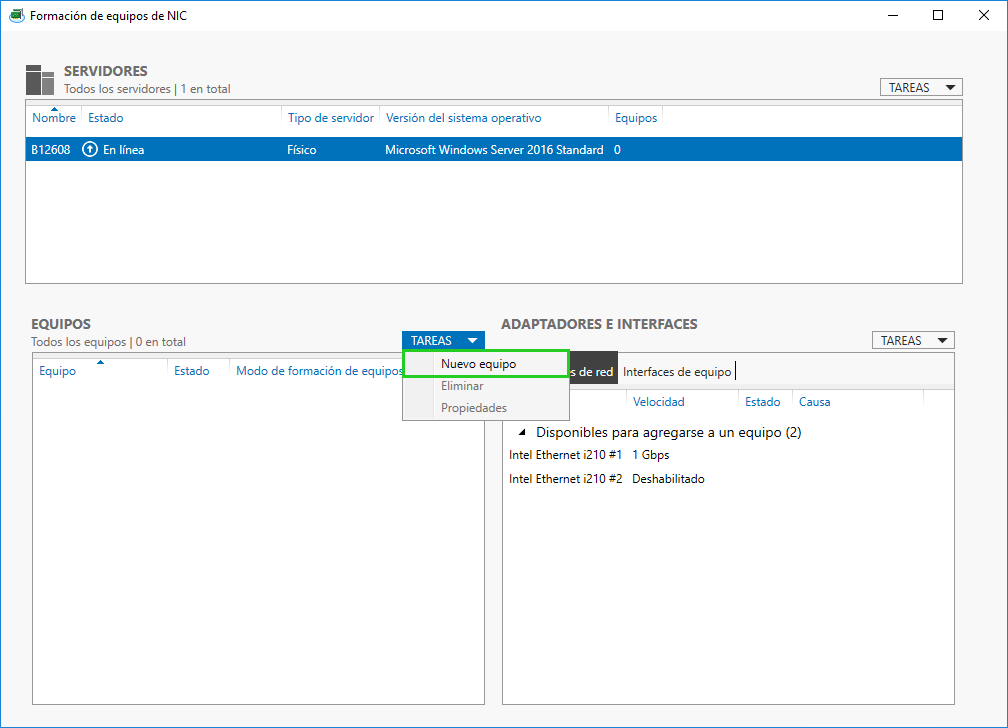
Task: Close the open TAREAS dropdown in Equipos
Action: coord(443,341)
